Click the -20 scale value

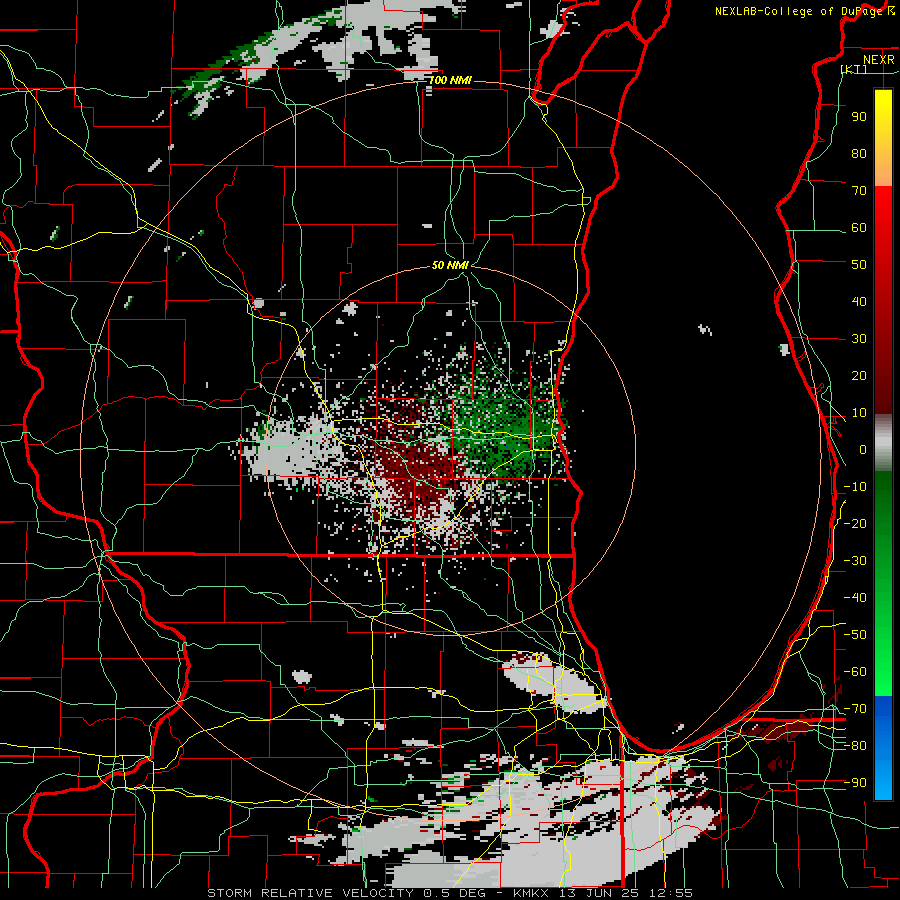(855, 524)
